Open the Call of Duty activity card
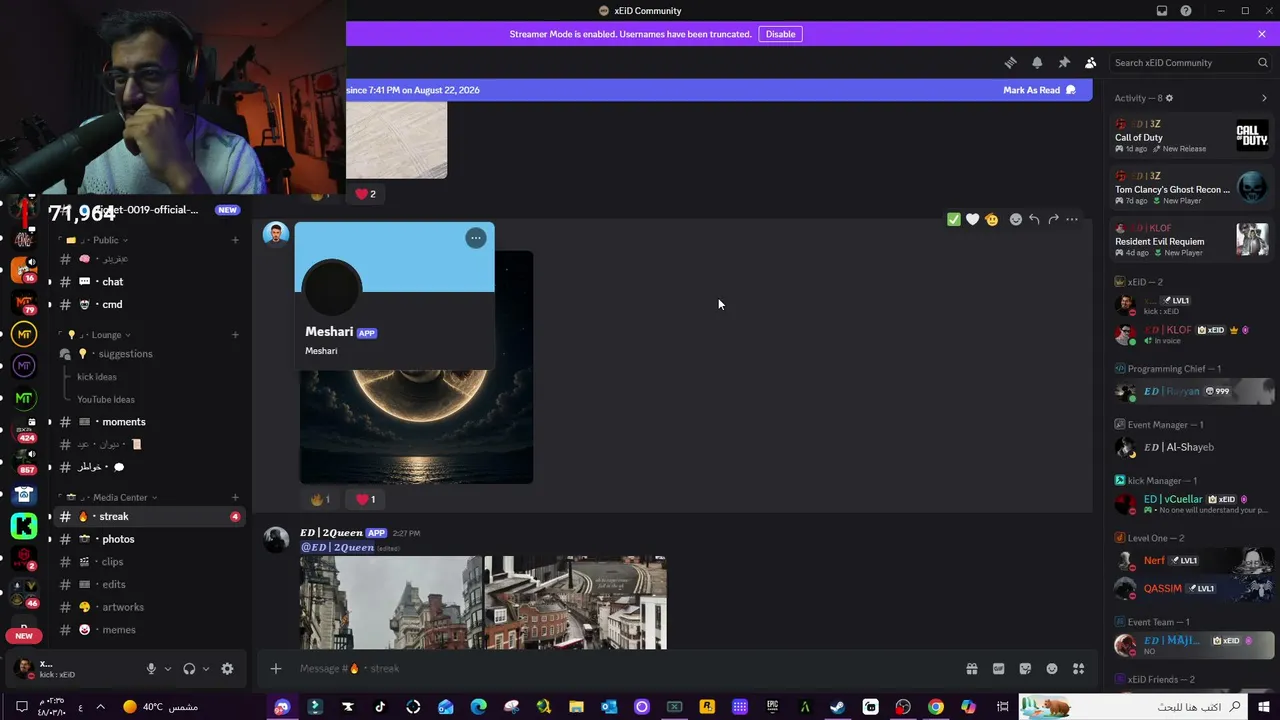Viewport: 1280px width, 720px height. (1191, 136)
